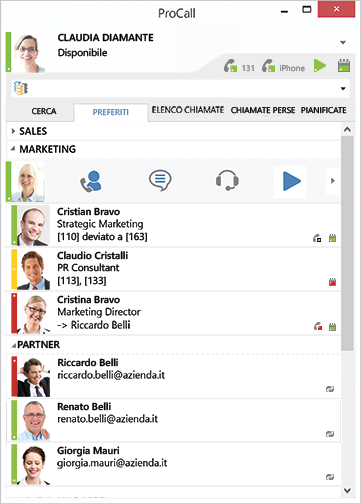Collapse the PARTNER group
The height and width of the screenshot is (504, 361).
tap(14, 345)
